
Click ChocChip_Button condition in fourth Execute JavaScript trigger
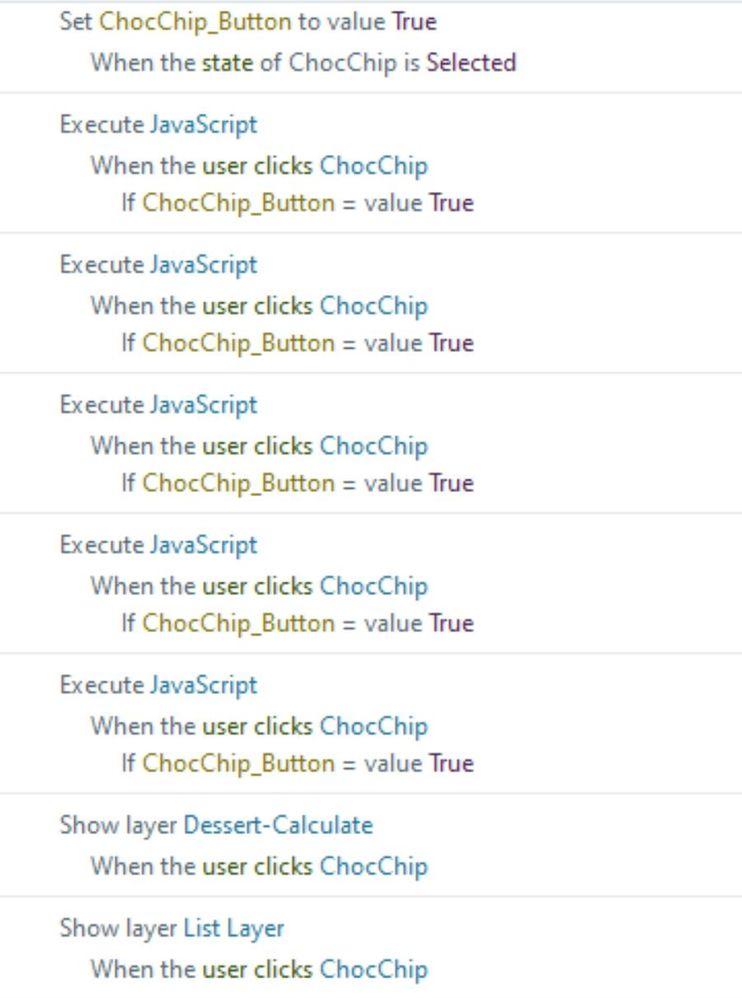239,624
